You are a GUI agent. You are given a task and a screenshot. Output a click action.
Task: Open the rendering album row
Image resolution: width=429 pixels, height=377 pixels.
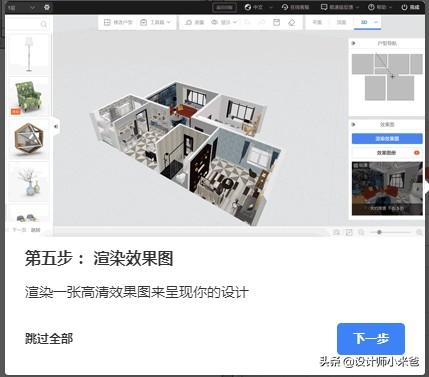(x=387, y=153)
